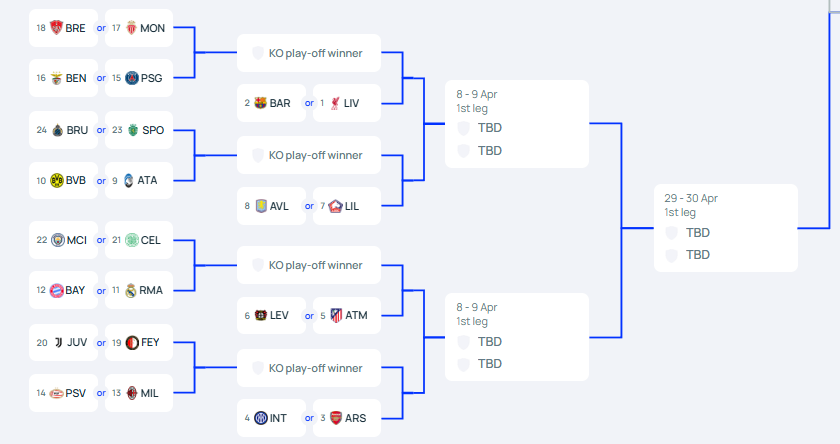Open the topmost KO play-off winner card
The image size is (840, 444).
click(x=309, y=53)
